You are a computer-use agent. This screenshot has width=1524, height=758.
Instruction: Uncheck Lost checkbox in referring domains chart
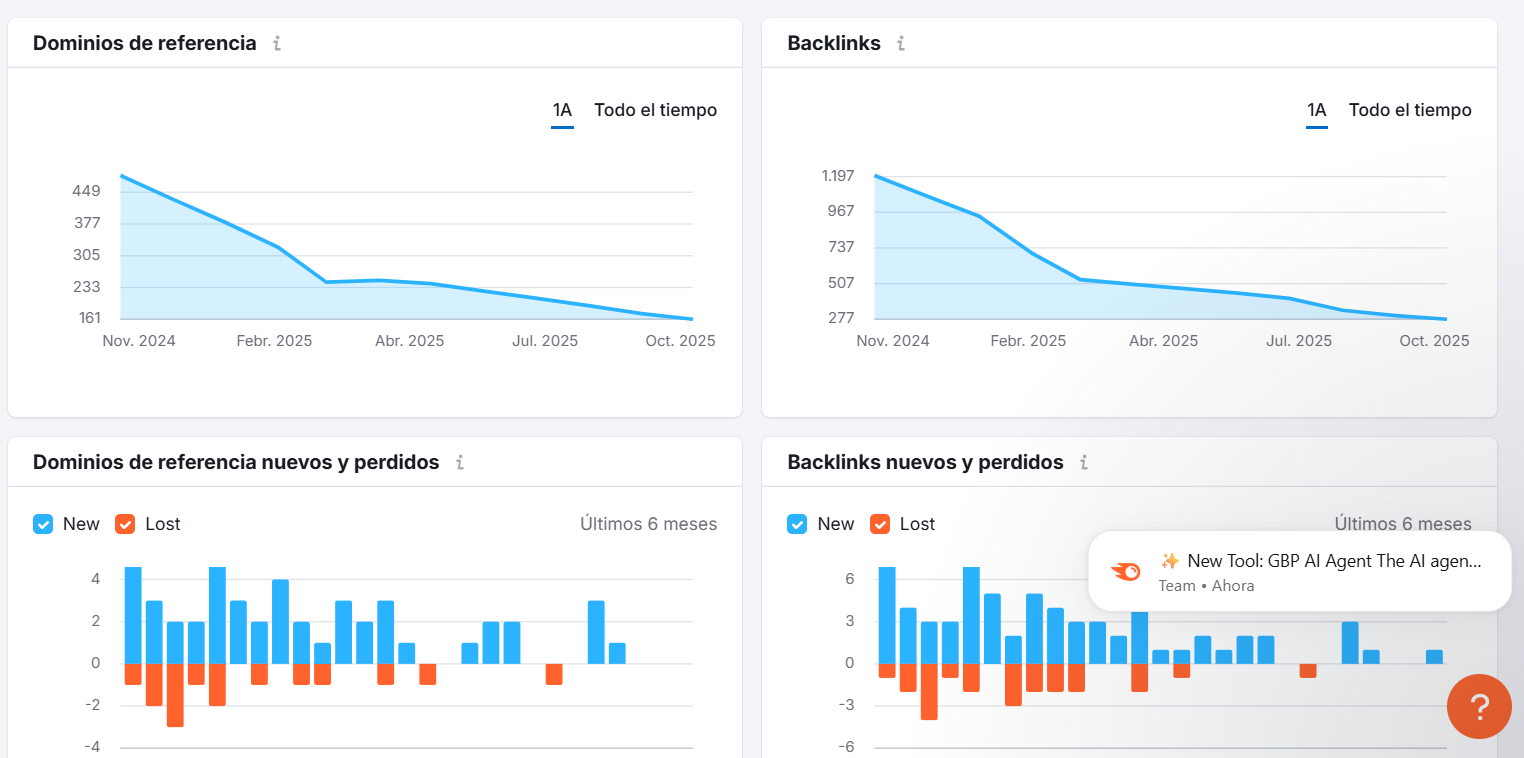pos(125,524)
